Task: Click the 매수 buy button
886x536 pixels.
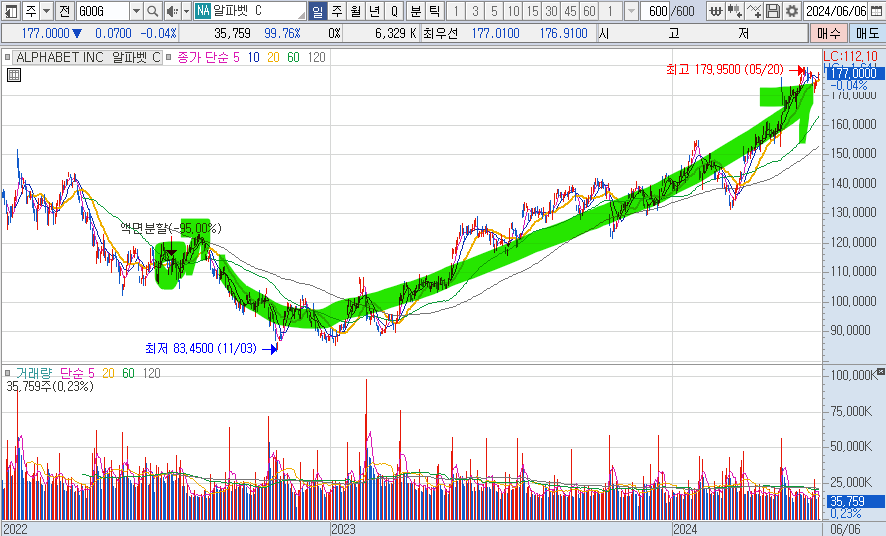Action: coord(828,33)
